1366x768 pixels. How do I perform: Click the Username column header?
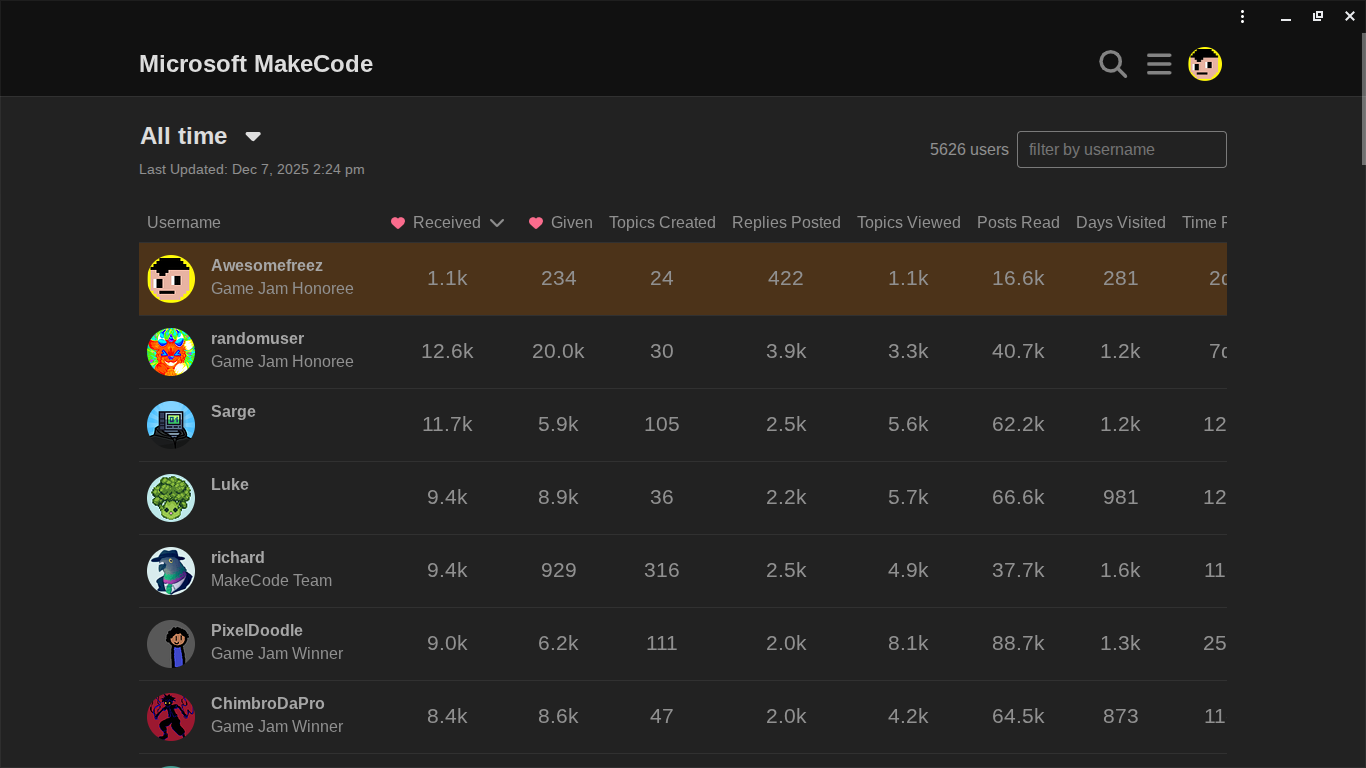[x=184, y=223]
